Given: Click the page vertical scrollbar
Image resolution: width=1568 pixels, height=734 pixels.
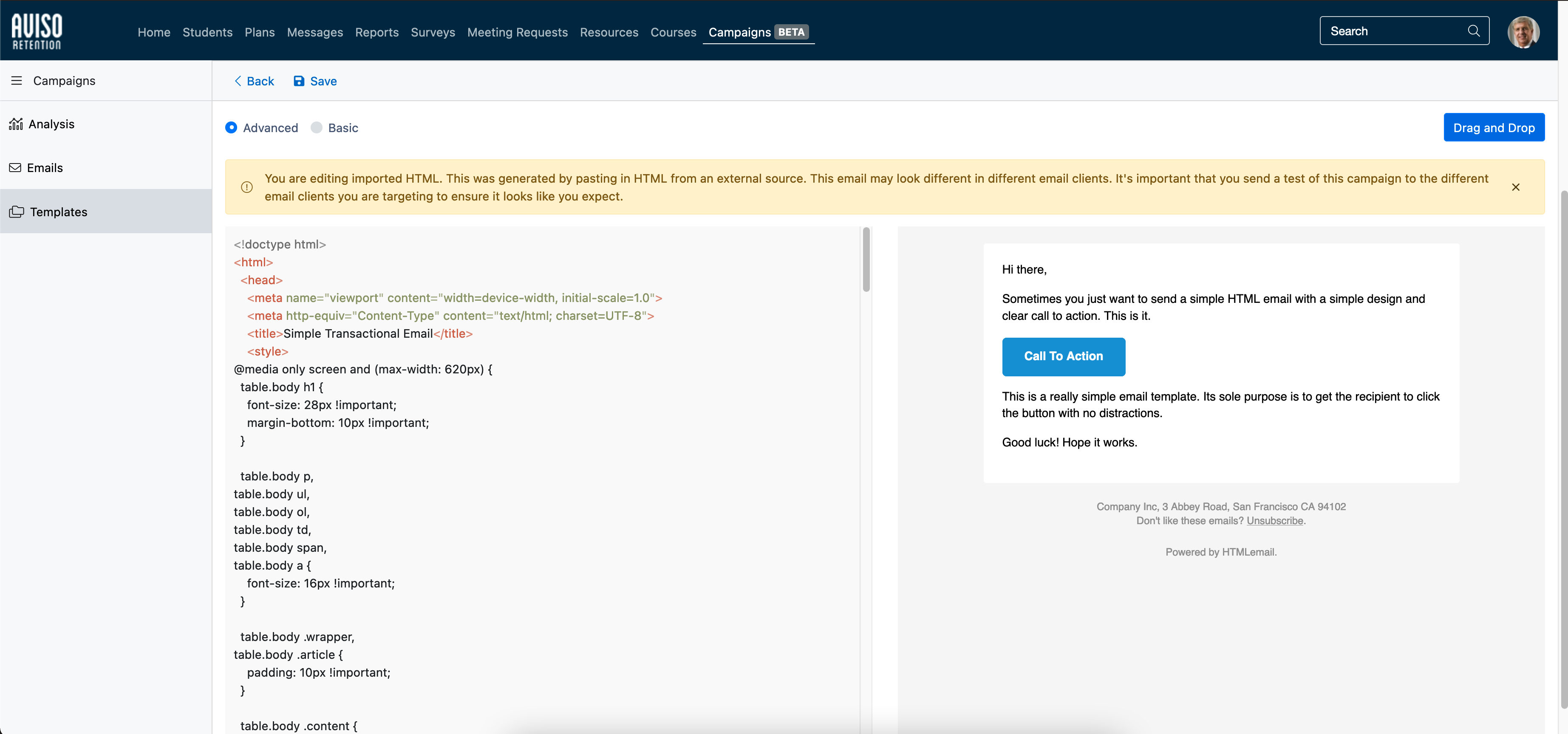Looking at the screenshot, I should [x=1564, y=450].
